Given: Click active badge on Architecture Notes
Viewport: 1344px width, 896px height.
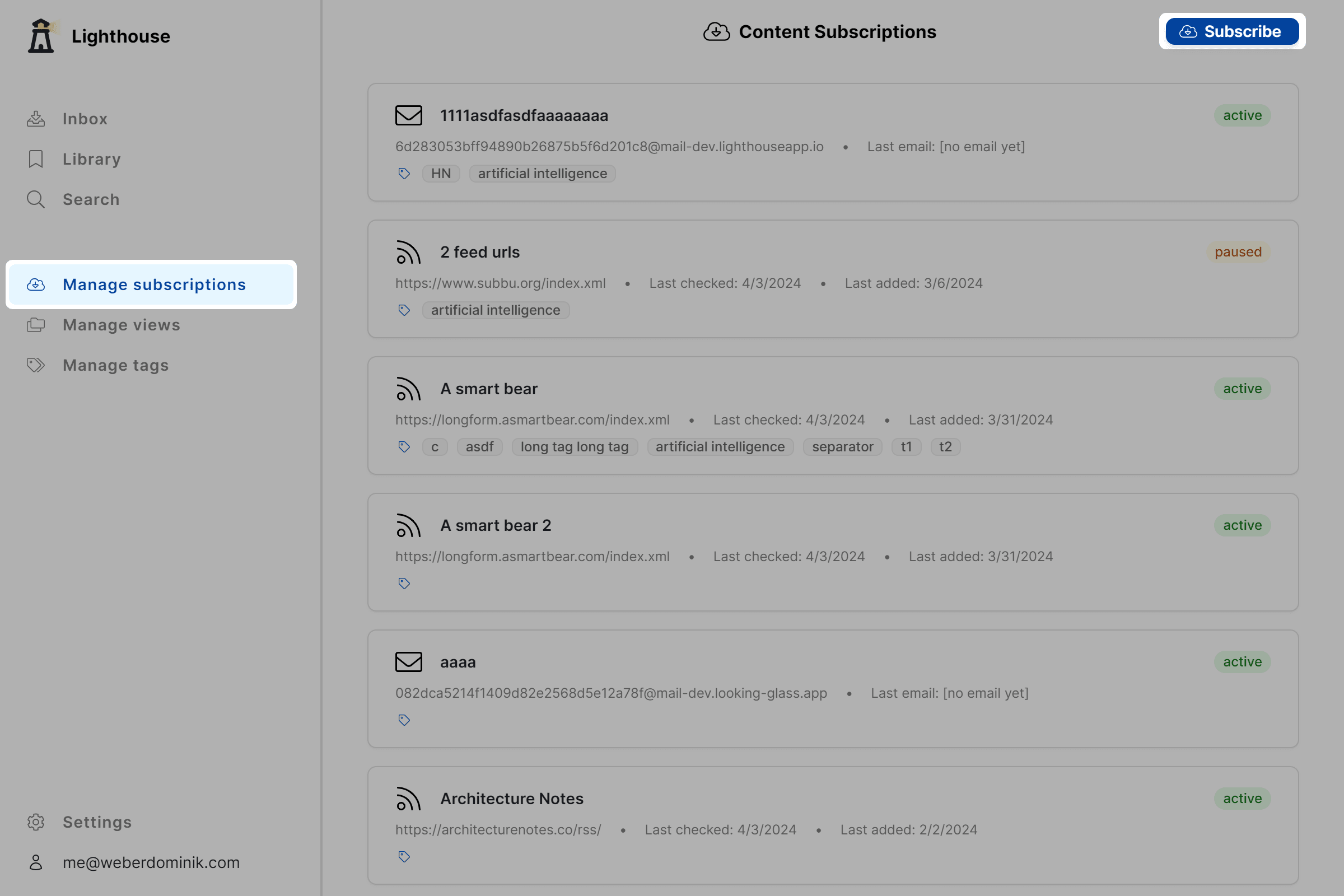Looking at the screenshot, I should tap(1241, 799).
